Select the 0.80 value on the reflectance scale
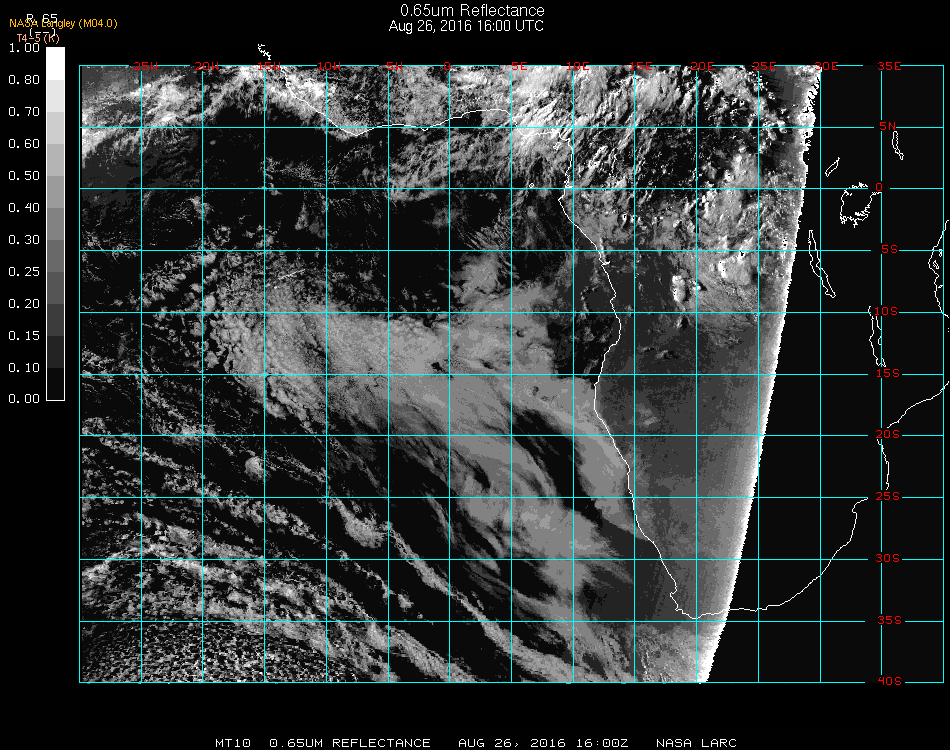The height and width of the screenshot is (750, 950). (x=24, y=80)
